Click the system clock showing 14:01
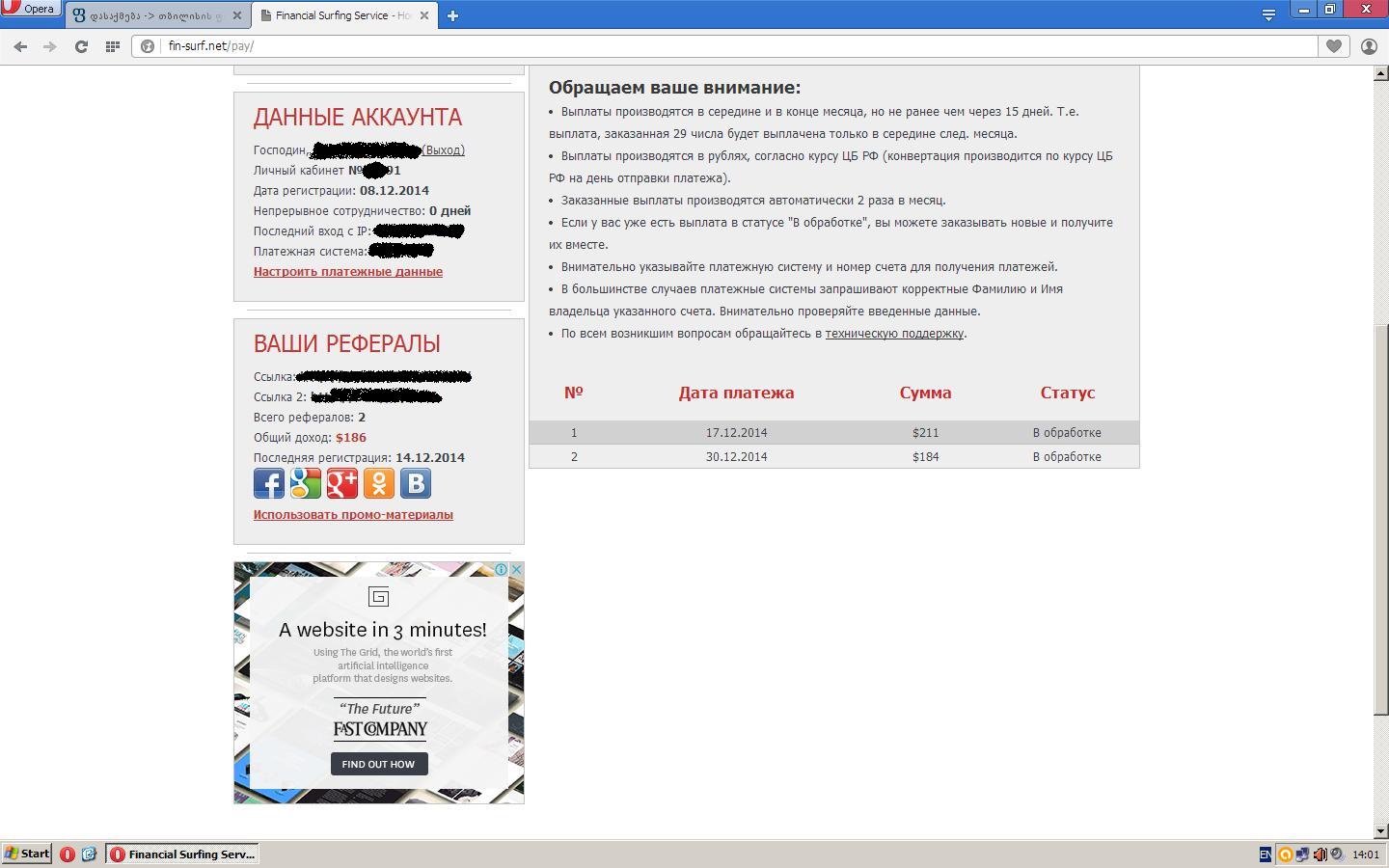The height and width of the screenshot is (868, 1389). click(x=1366, y=854)
